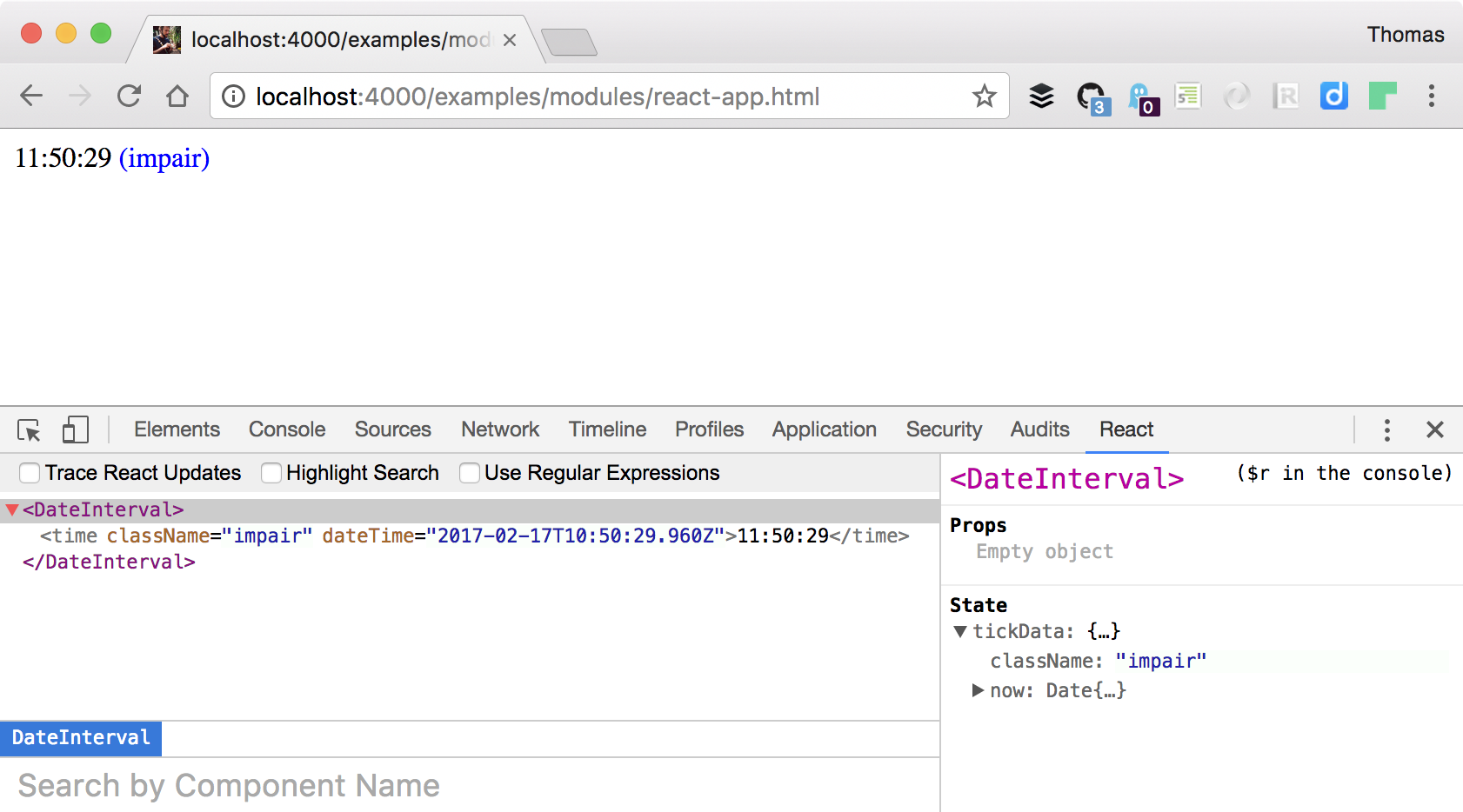Bookmark this page with the star icon
Image resolution: width=1463 pixels, height=812 pixels.
tap(984, 96)
